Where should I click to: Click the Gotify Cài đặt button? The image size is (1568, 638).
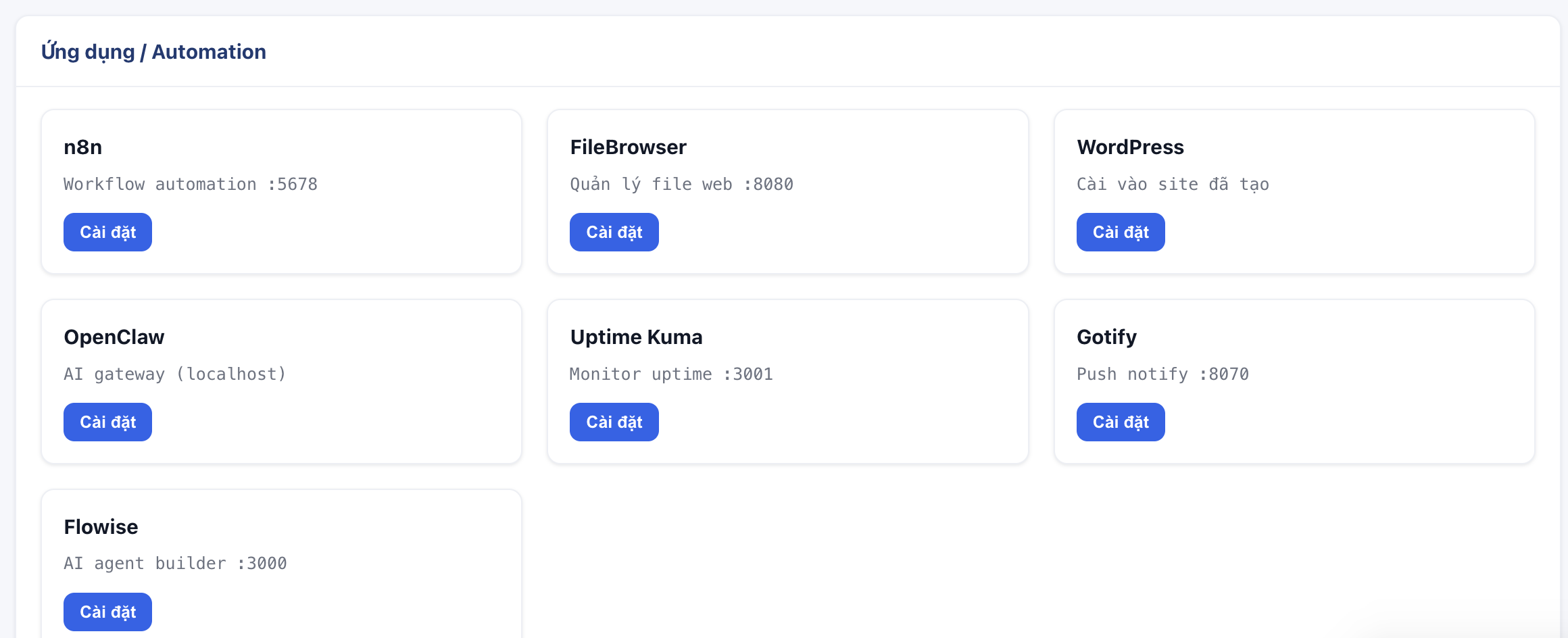pyautogui.click(x=1121, y=422)
